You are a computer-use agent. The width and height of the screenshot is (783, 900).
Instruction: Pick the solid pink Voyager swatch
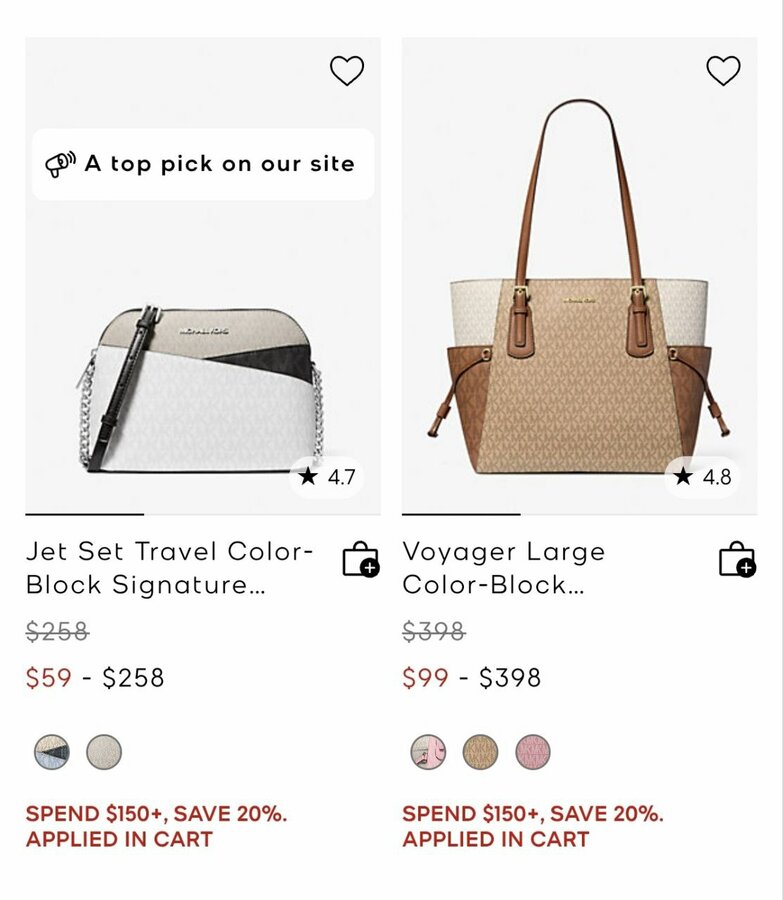533,752
